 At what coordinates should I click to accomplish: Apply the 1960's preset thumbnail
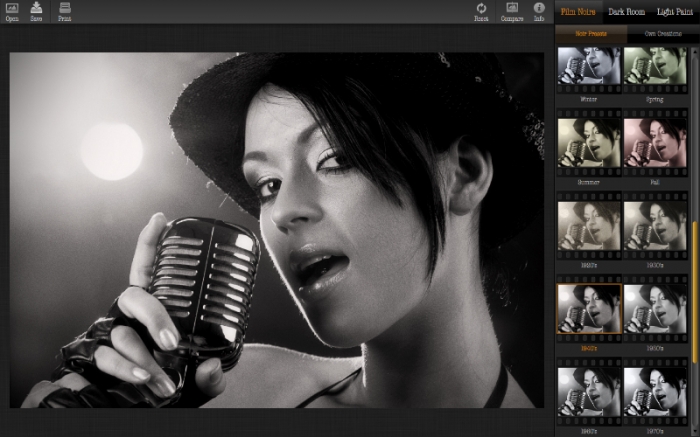[589, 392]
